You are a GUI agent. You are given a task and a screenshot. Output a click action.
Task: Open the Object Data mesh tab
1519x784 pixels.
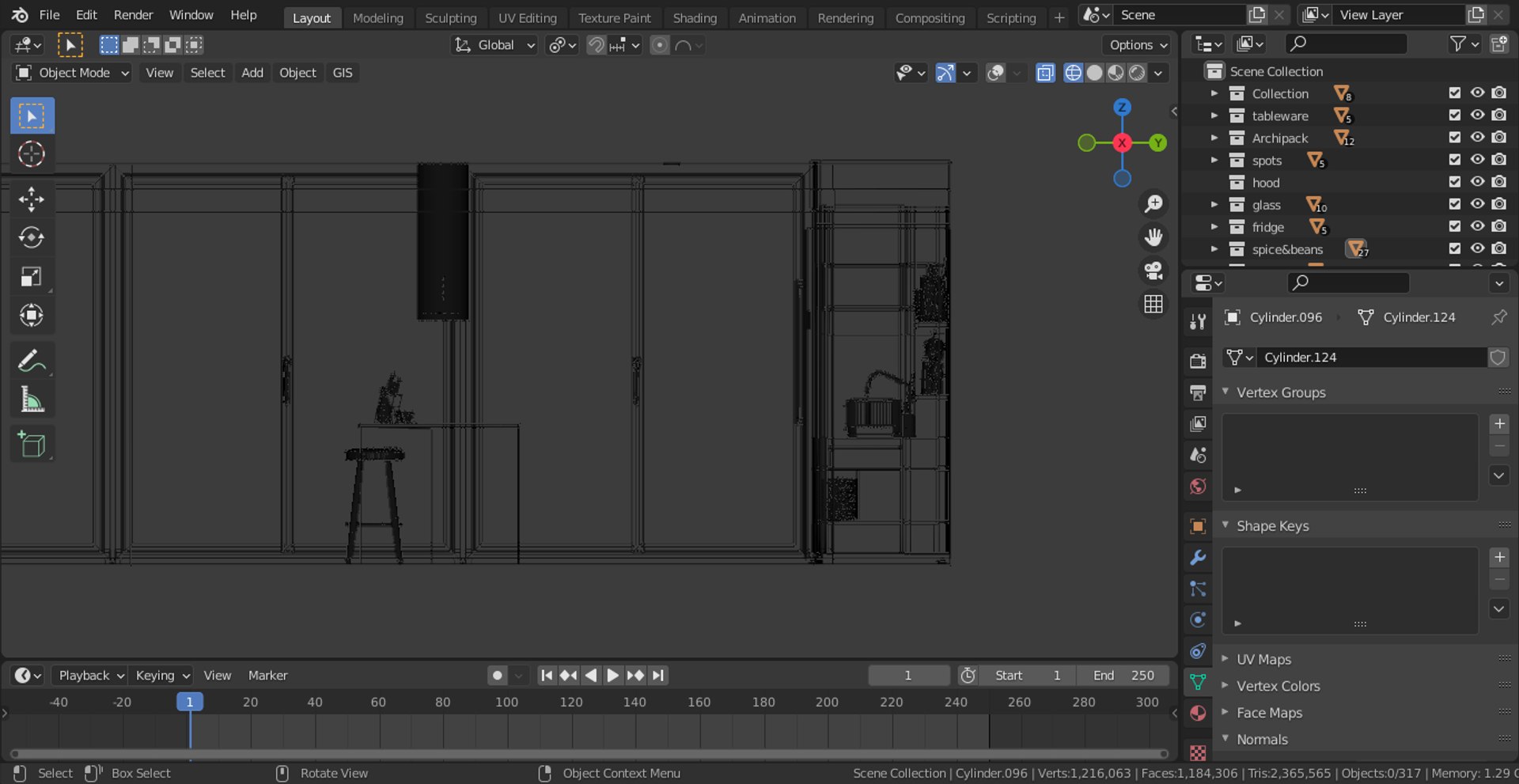[x=1198, y=682]
